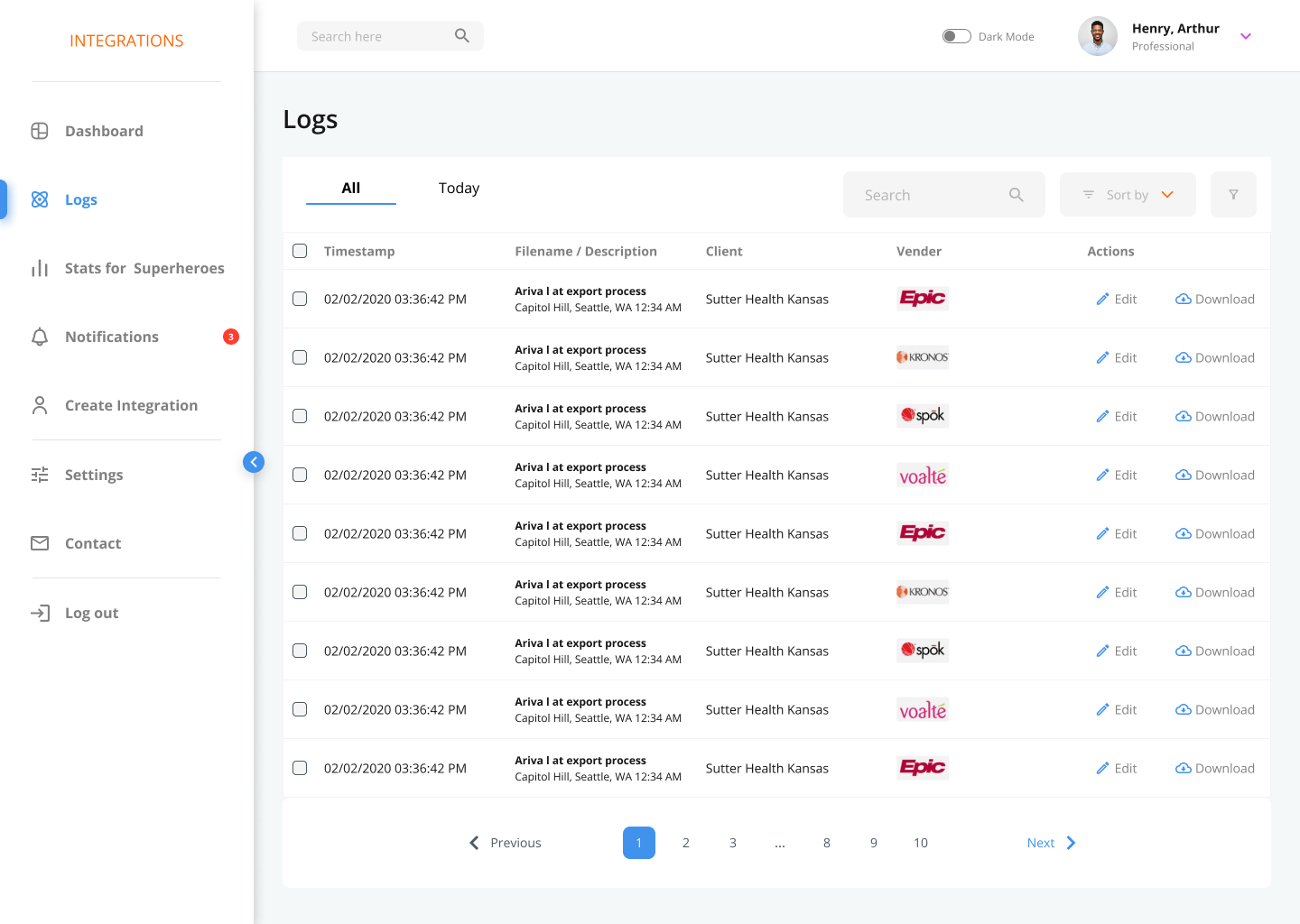Click Download in the first Voalte row
The height and width of the screenshot is (924, 1300).
coord(1215,475)
